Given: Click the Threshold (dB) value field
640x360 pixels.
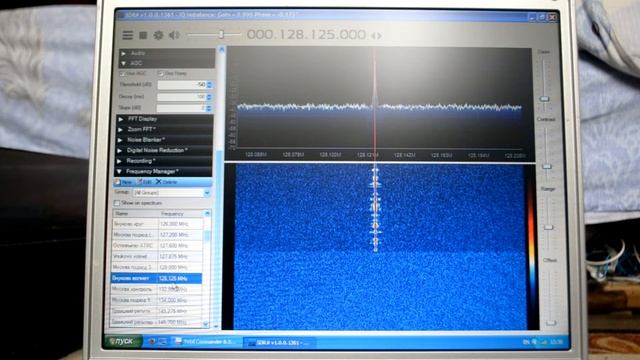Looking at the screenshot, I should (x=182, y=85).
